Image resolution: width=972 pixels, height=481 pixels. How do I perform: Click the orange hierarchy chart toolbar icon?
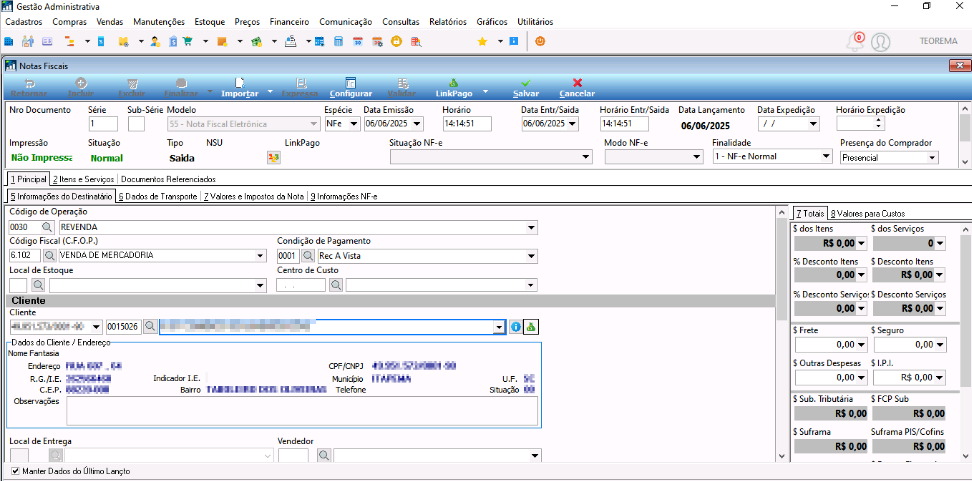click(69, 42)
